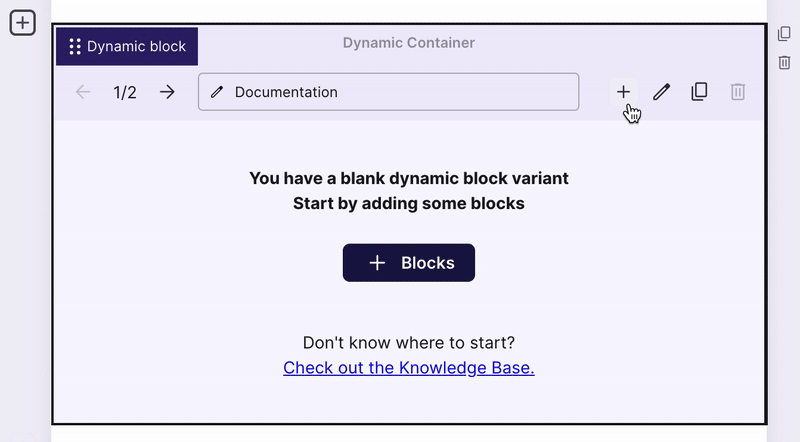Go to the next variant with the right arrow
Screen dimensions: 800x442
167,92
